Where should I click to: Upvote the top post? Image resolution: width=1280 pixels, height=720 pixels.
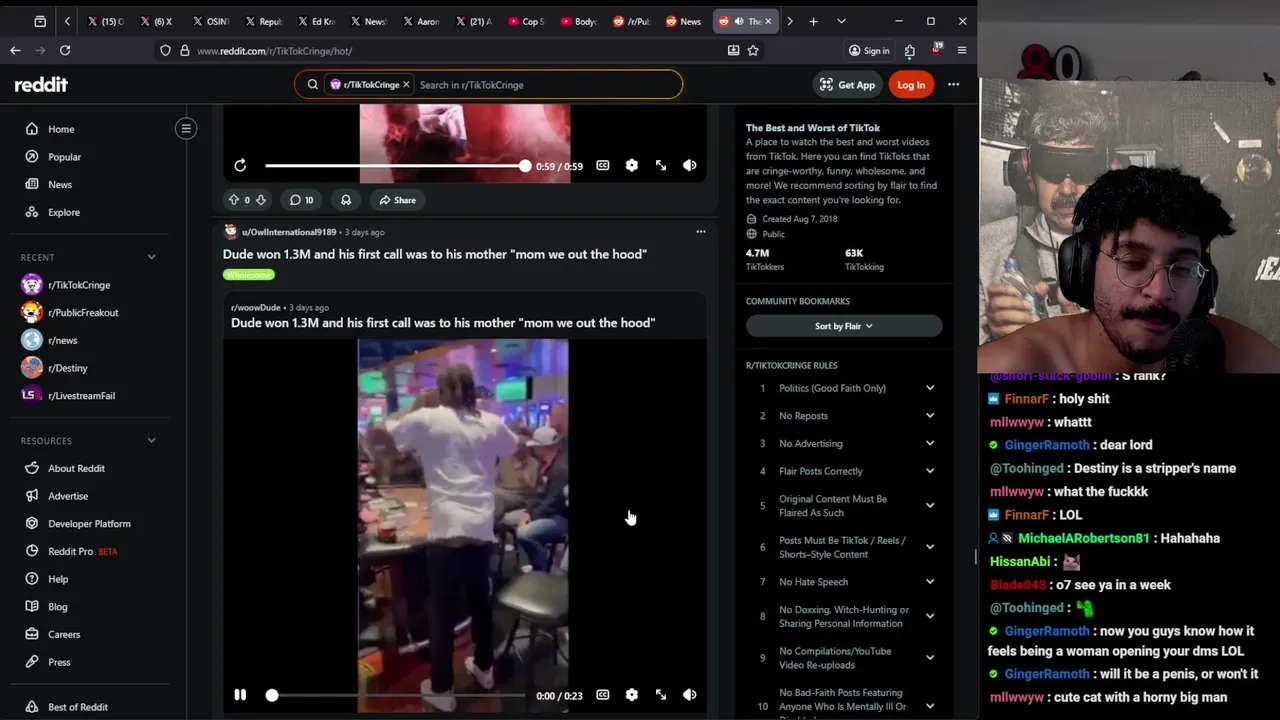pos(234,200)
